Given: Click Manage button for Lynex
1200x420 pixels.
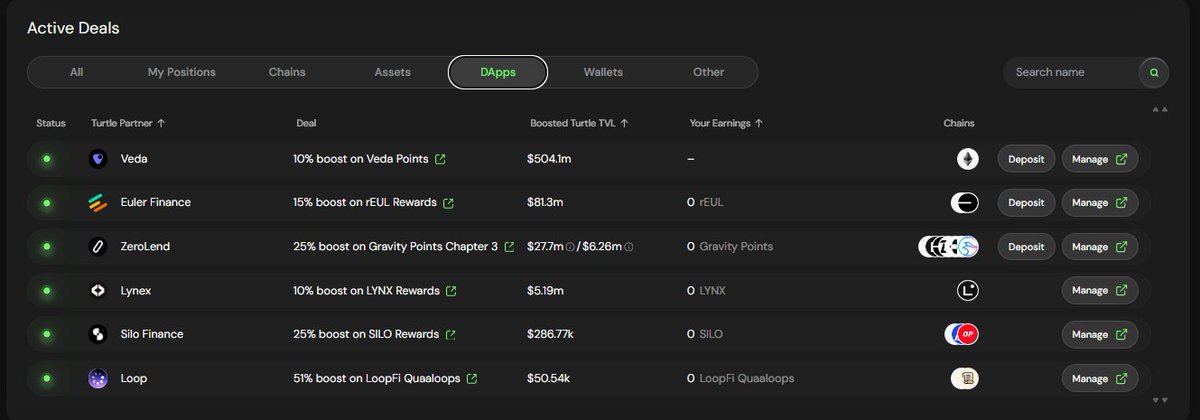Looking at the screenshot, I should point(1100,290).
